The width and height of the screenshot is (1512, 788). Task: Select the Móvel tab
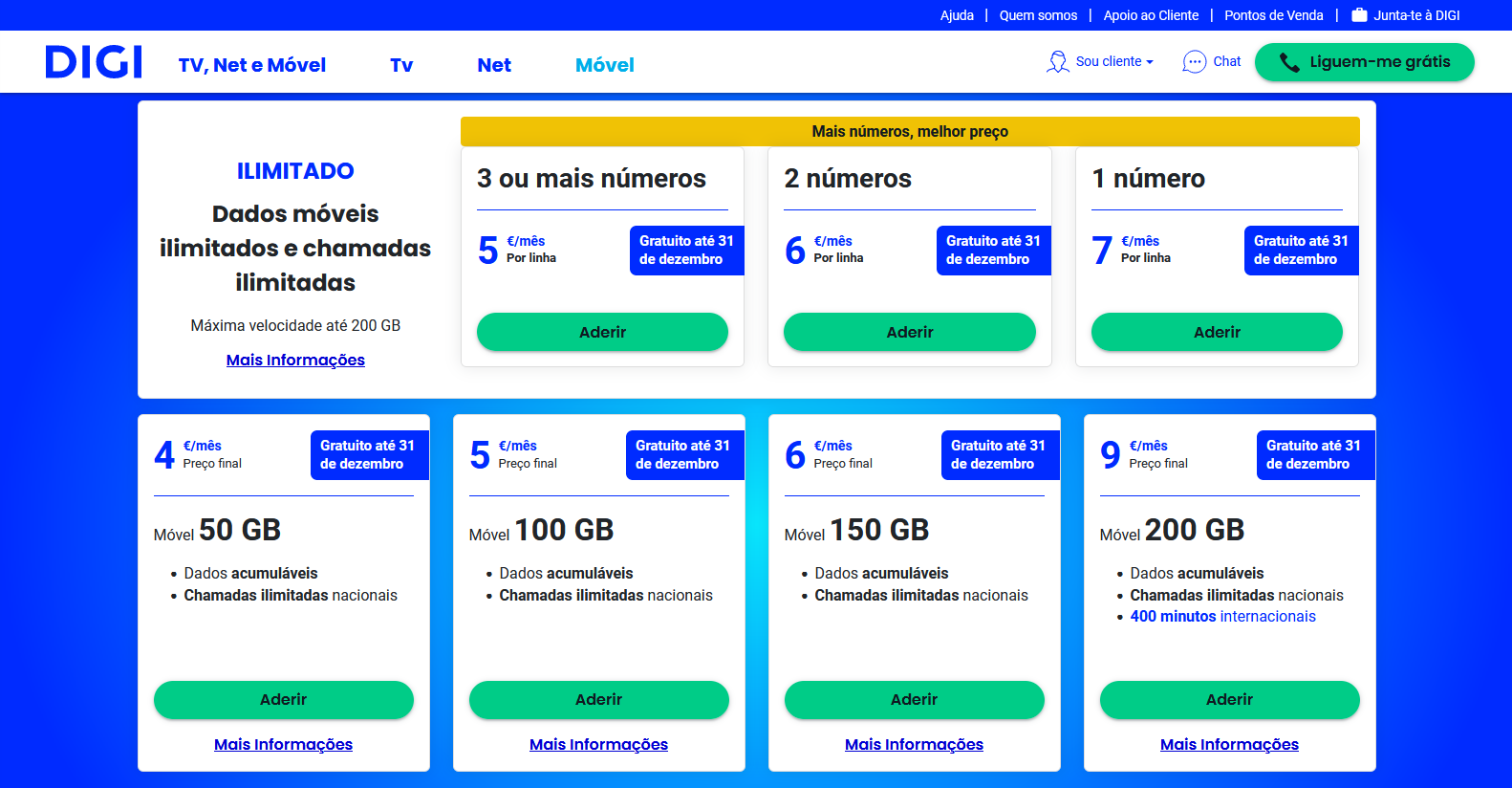(x=605, y=65)
